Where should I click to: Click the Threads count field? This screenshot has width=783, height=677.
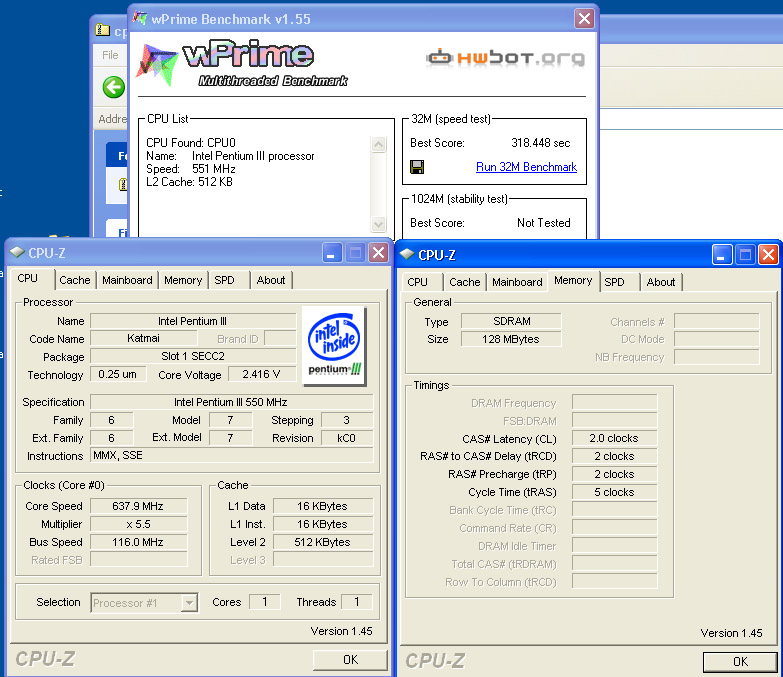tap(357, 602)
